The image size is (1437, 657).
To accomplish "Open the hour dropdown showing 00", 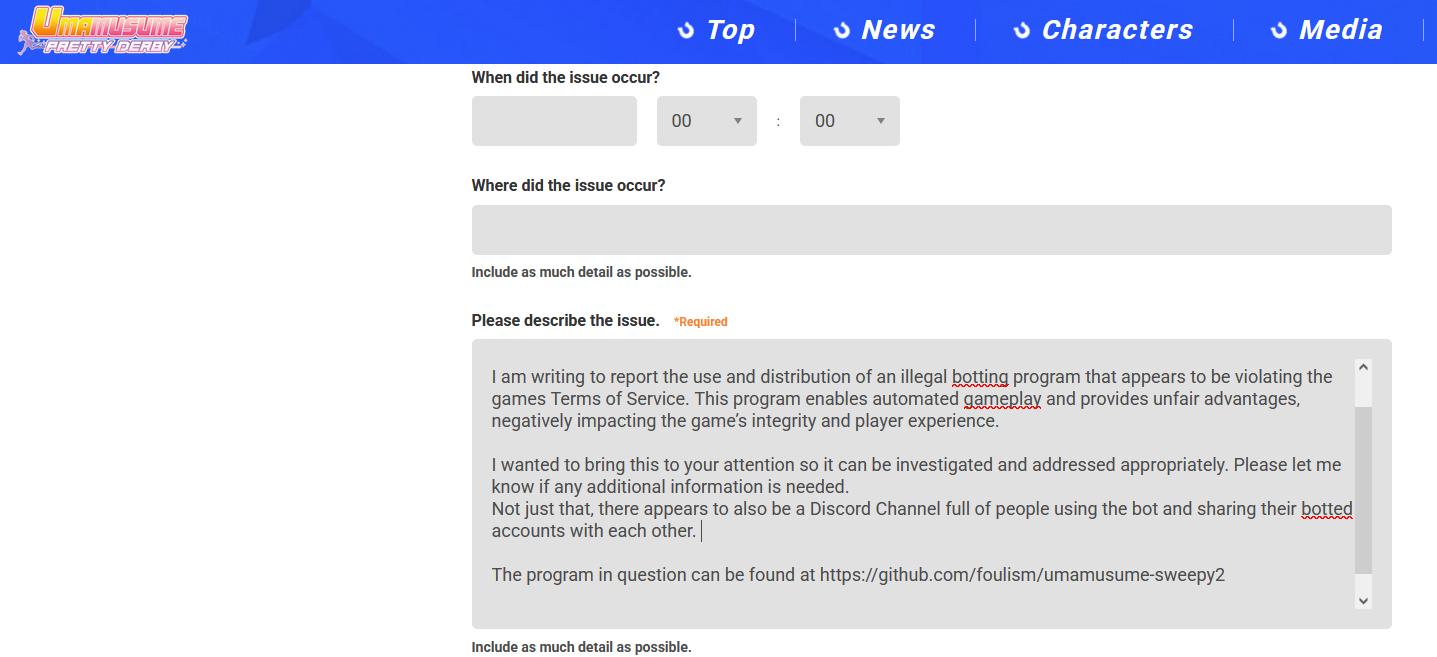I will click(x=707, y=121).
